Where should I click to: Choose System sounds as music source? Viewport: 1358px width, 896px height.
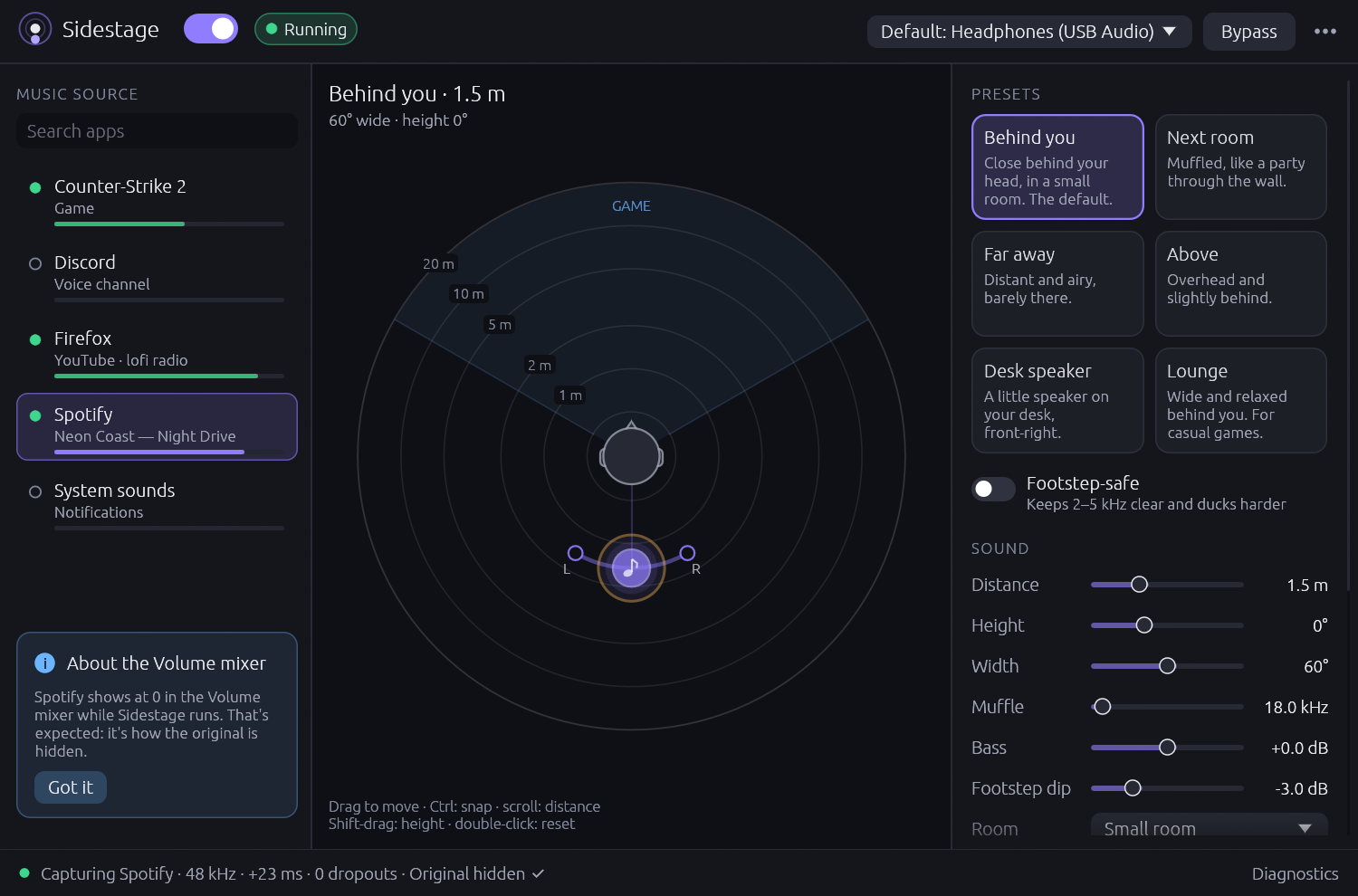coord(157,502)
